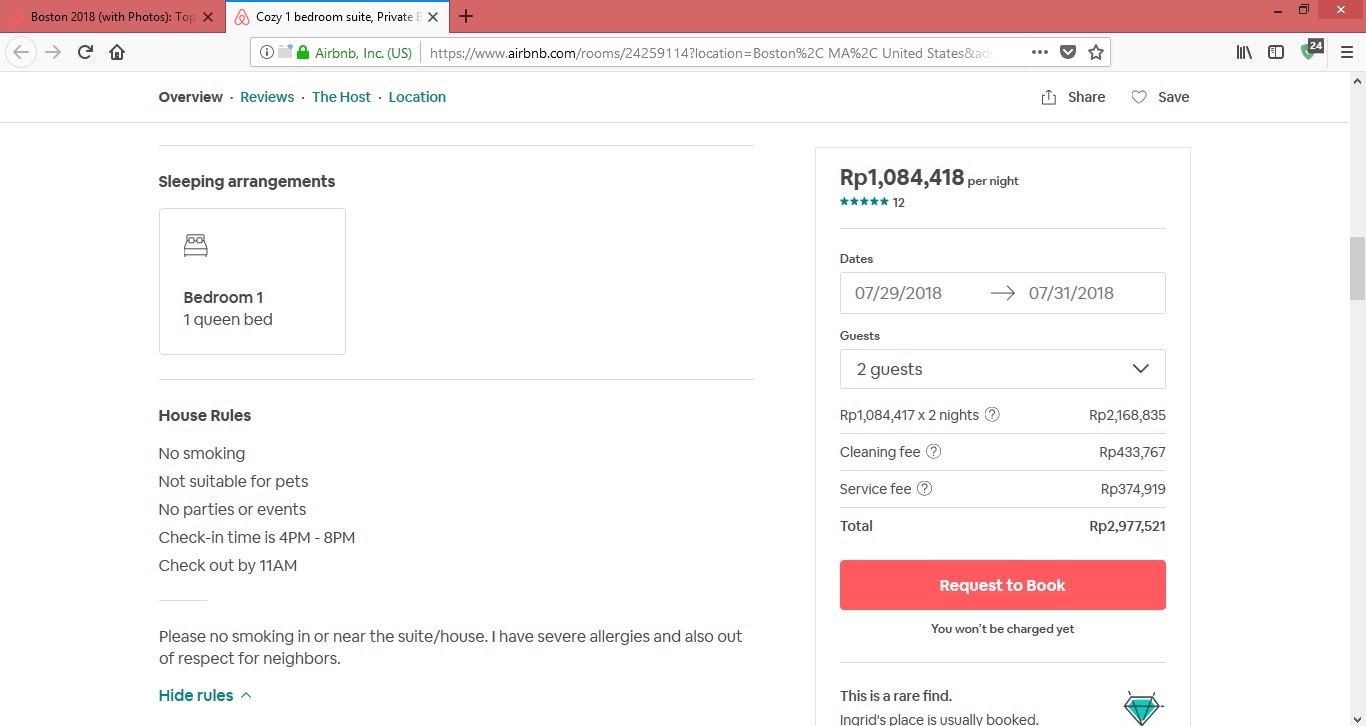Save listing with heart icon
The height and width of the screenshot is (726, 1366).
(x=1160, y=97)
